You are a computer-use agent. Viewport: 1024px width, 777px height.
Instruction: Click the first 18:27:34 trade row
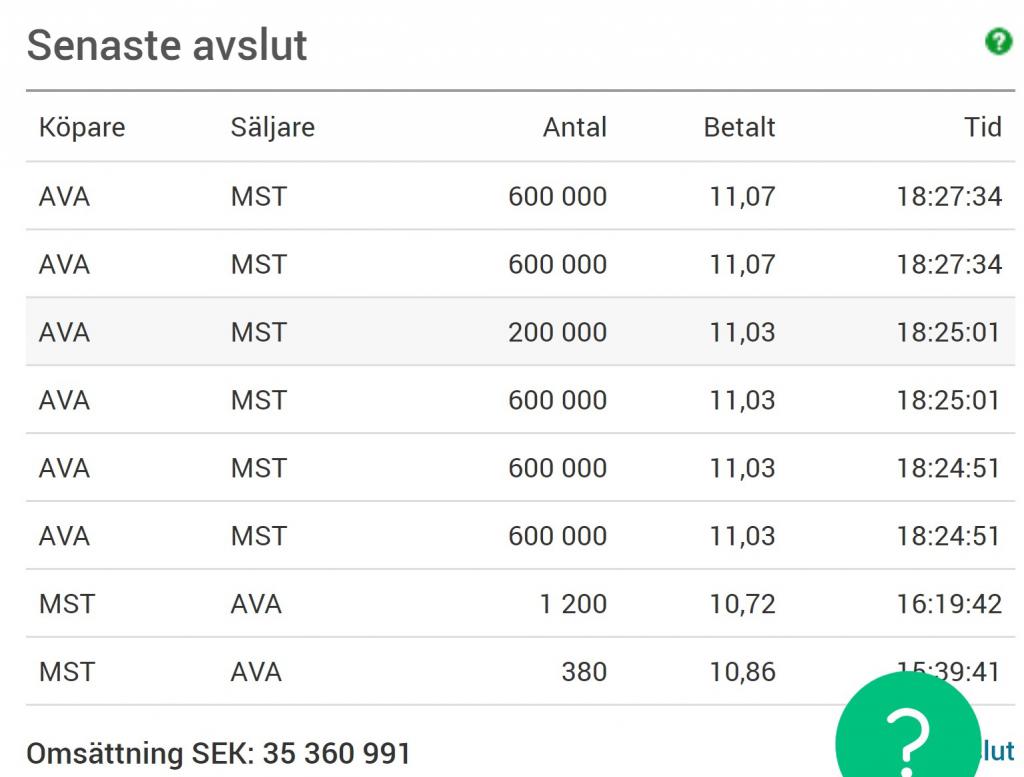(x=520, y=196)
